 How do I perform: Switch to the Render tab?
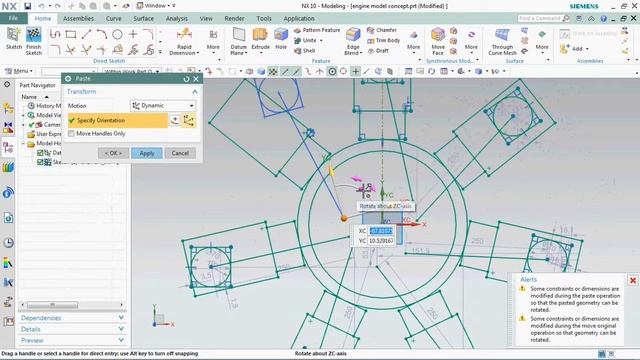tap(234, 18)
